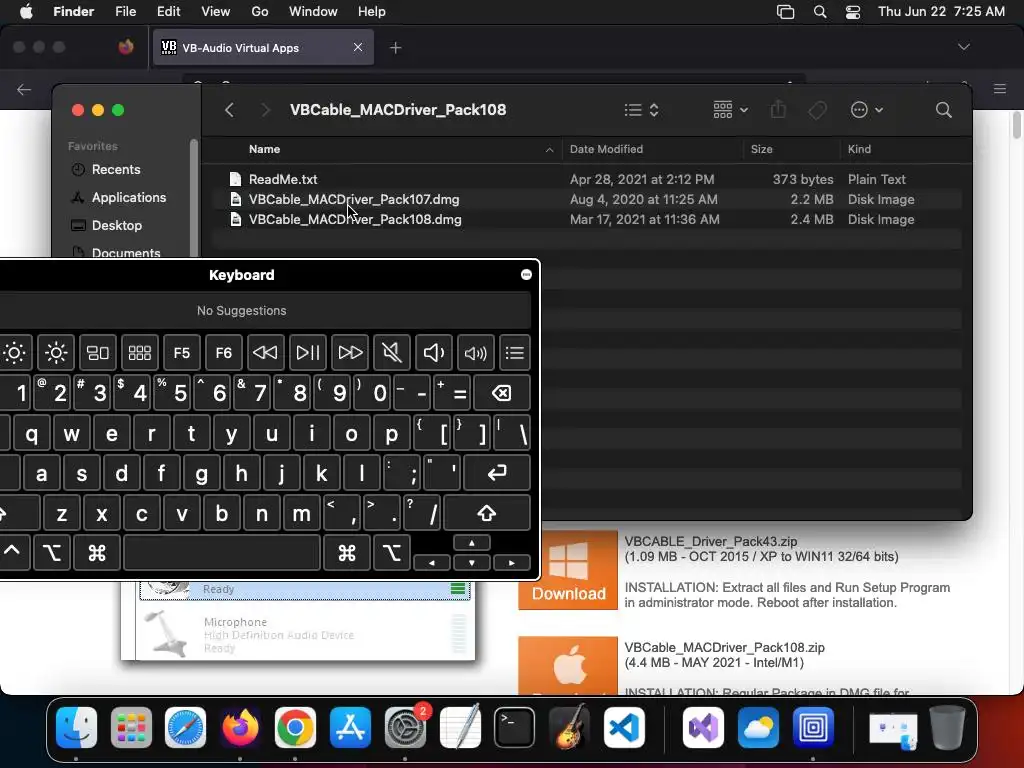Go back in Finder window
Viewport: 1024px width, 768px height.
tap(229, 110)
